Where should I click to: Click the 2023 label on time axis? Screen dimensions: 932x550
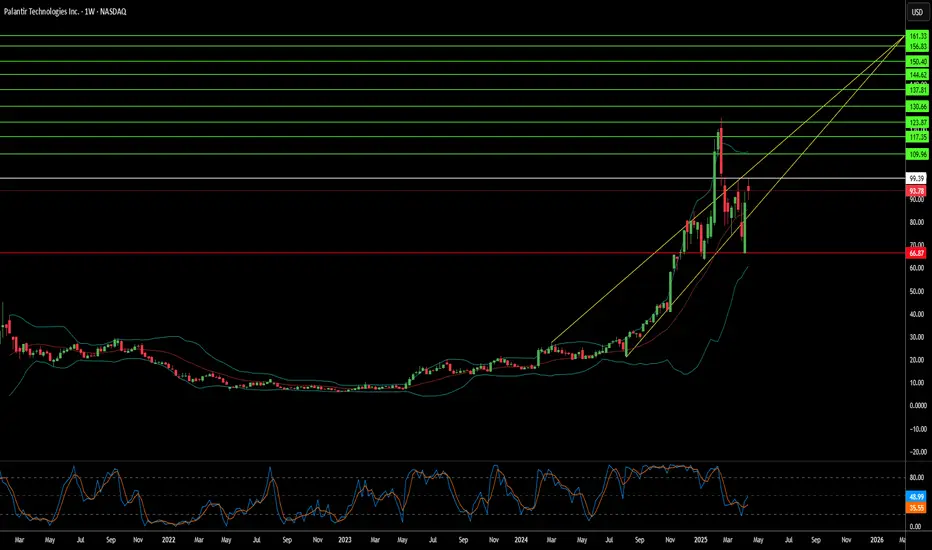pos(344,540)
